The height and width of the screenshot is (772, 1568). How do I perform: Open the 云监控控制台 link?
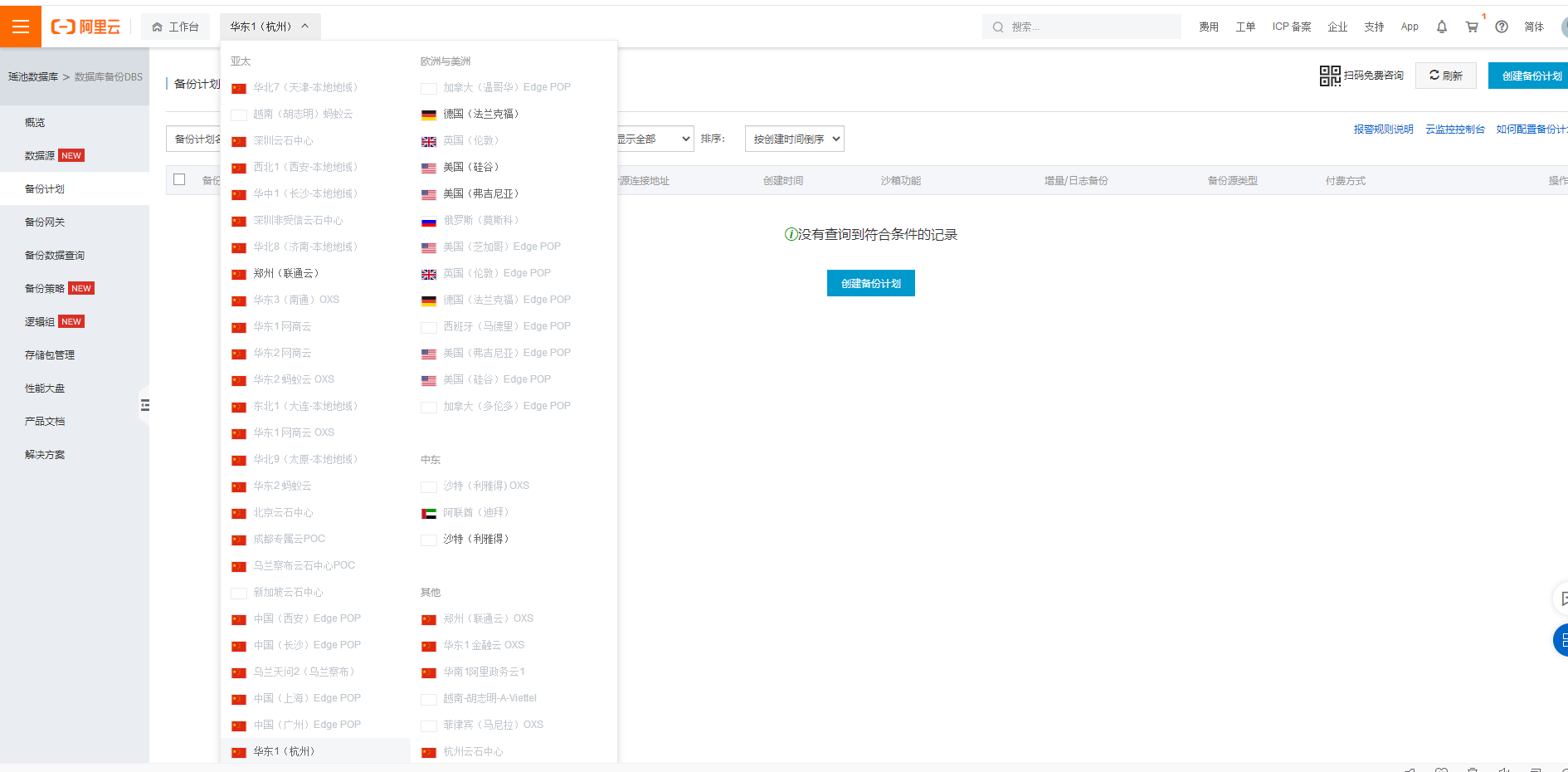coord(1455,129)
